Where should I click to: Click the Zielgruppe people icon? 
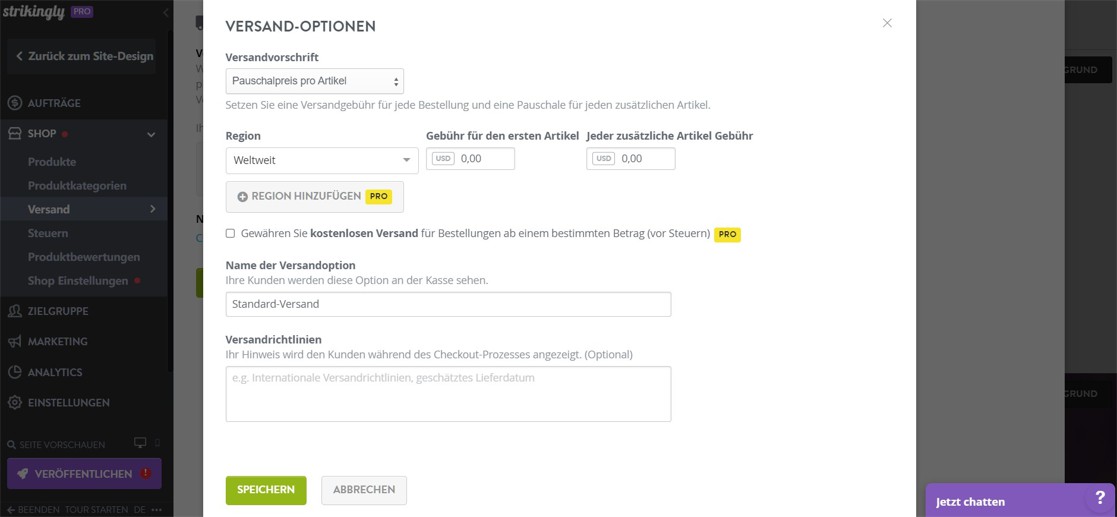pos(15,311)
